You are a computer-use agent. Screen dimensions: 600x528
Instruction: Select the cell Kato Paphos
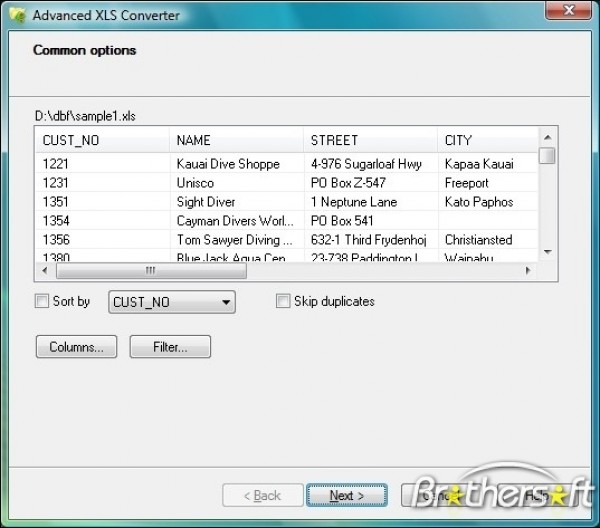click(488, 202)
